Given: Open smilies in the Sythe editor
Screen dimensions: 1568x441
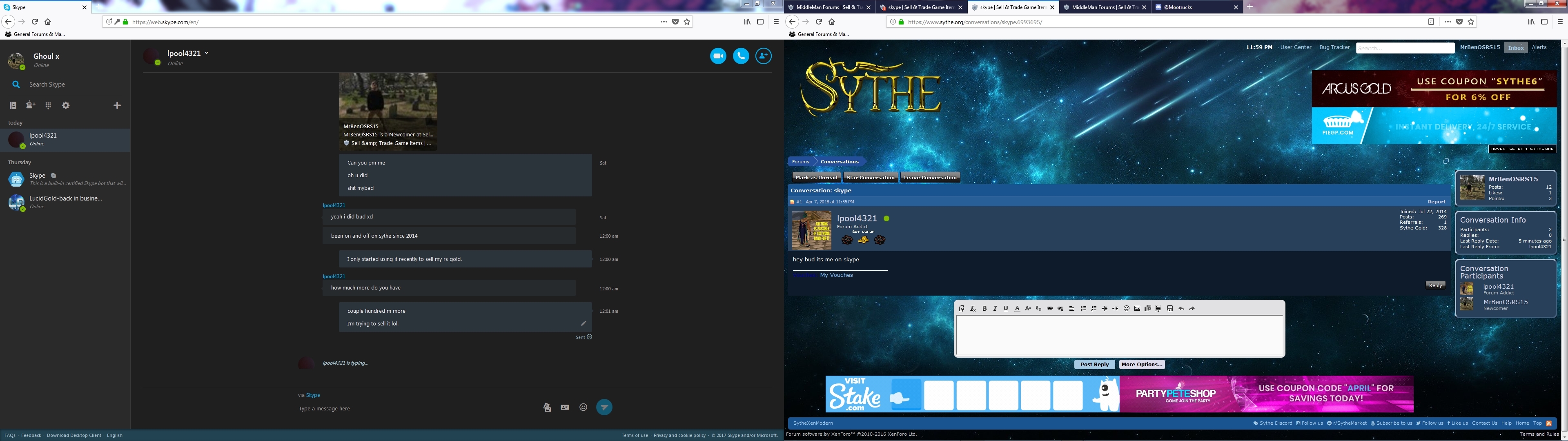Looking at the screenshot, I should pos(1127,309).
